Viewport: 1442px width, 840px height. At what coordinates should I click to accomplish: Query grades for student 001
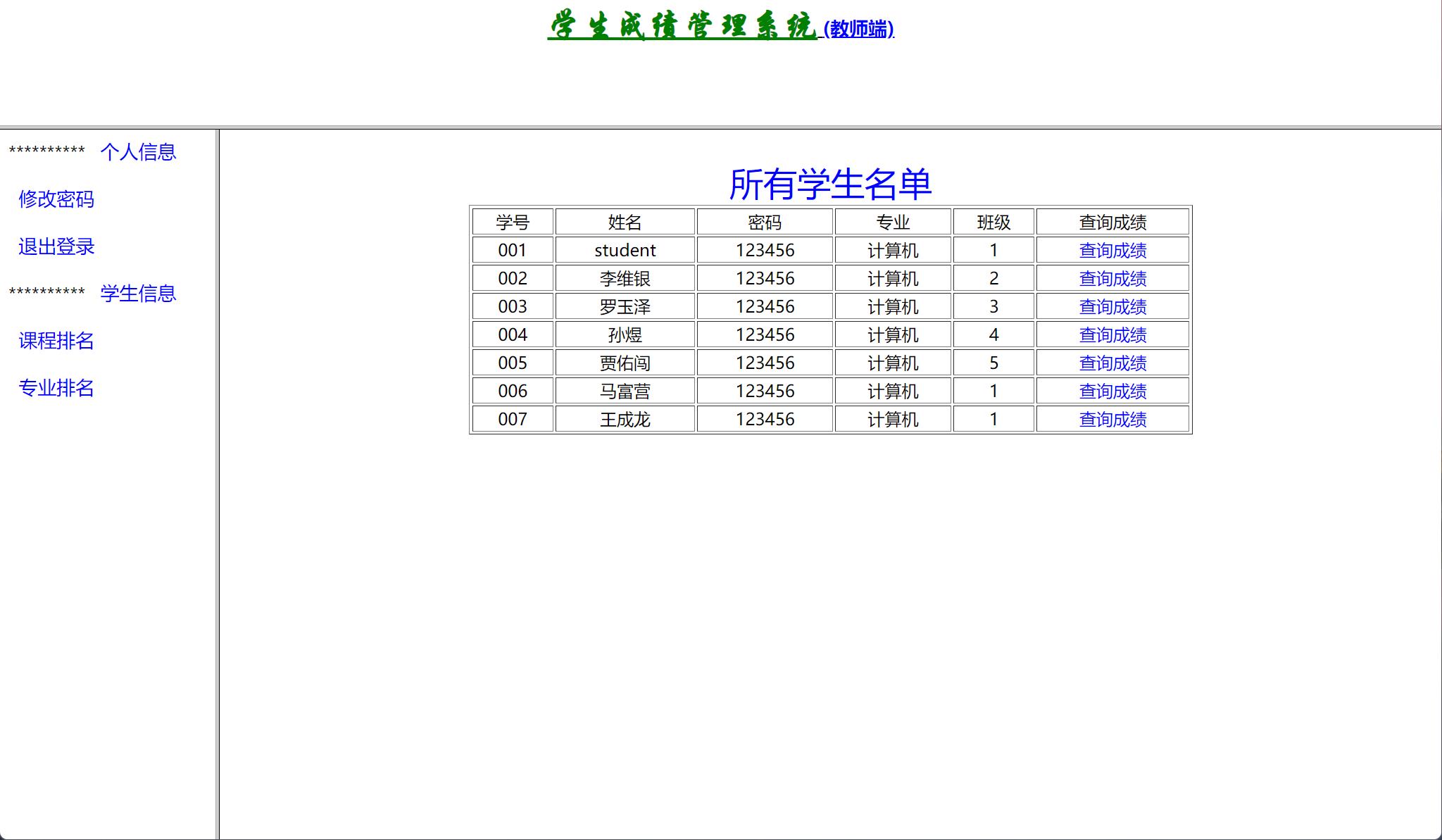pos(1112,251)
